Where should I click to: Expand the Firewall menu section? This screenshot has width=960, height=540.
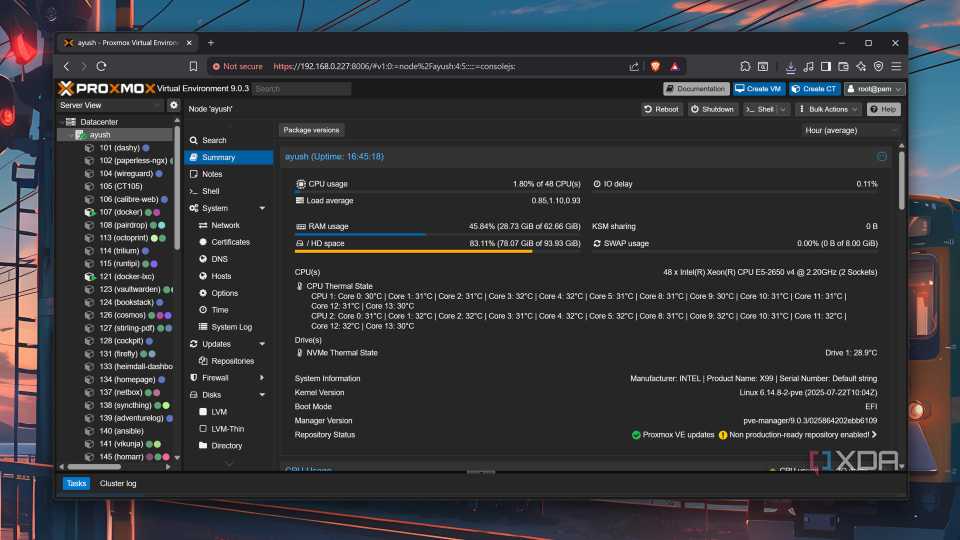point(262,378)
